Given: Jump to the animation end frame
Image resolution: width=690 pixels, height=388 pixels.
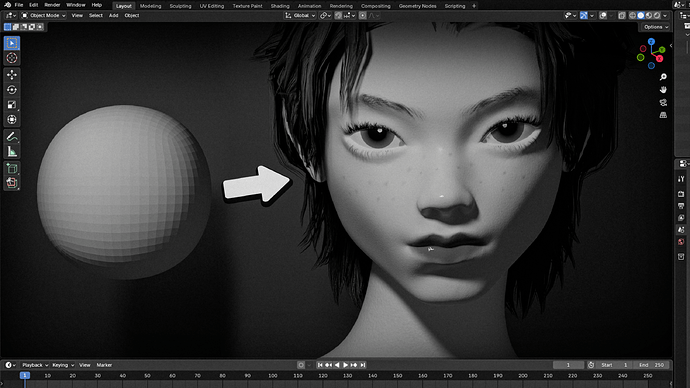Looking at the screenshot, I should [x=363, y=365].
